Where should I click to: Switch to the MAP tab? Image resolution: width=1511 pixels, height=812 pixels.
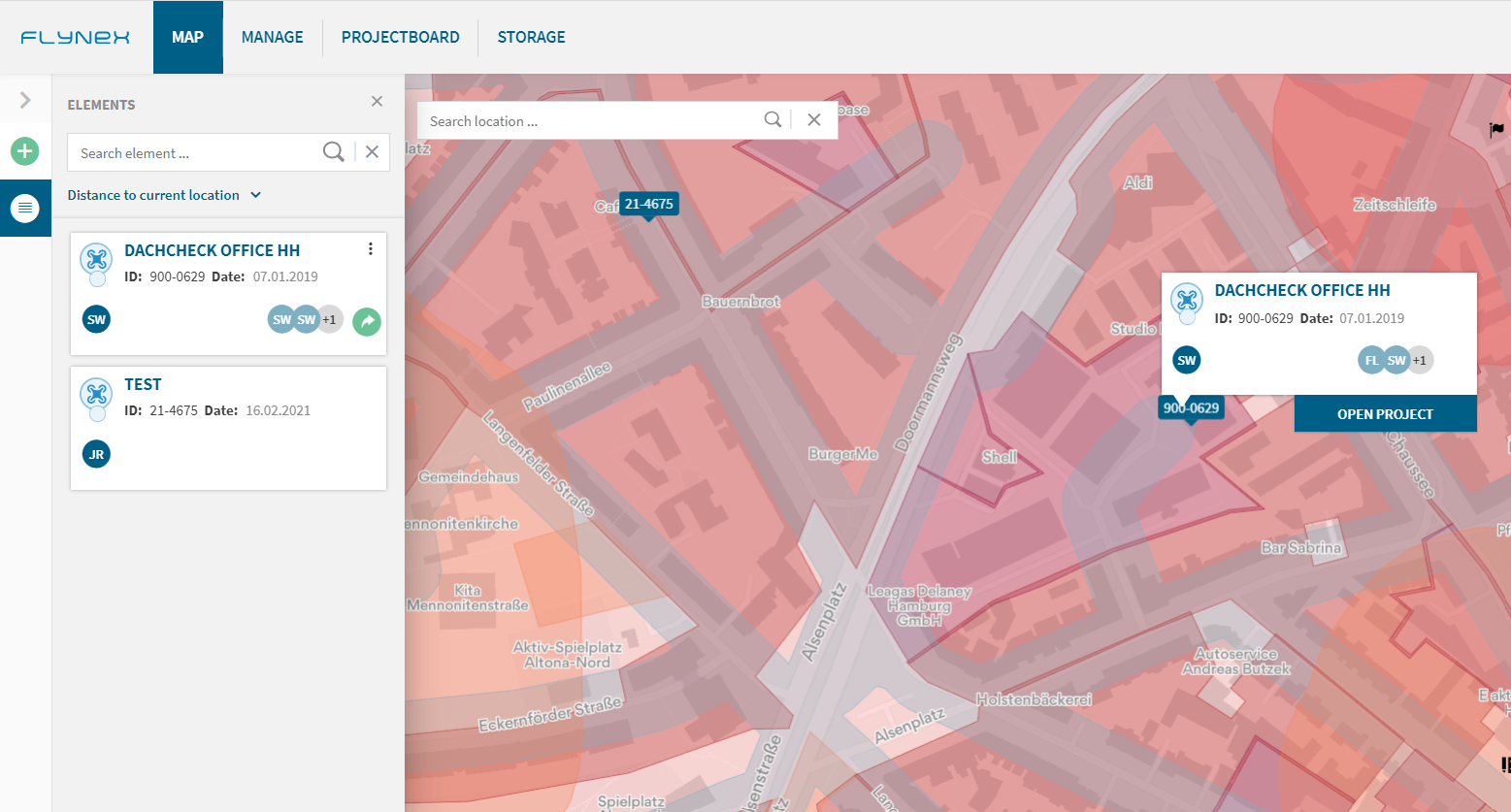coord(188,37)
